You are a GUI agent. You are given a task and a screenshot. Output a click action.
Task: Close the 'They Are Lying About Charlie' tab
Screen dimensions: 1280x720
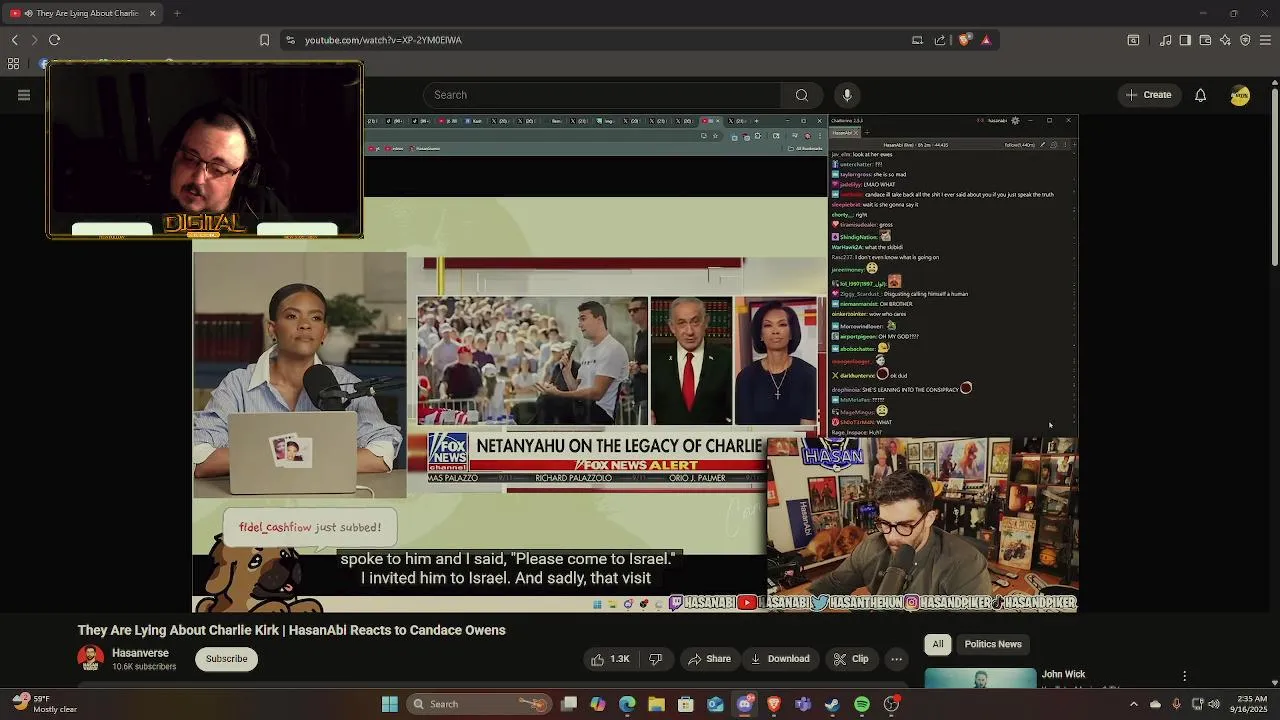(x=152, y=13)
